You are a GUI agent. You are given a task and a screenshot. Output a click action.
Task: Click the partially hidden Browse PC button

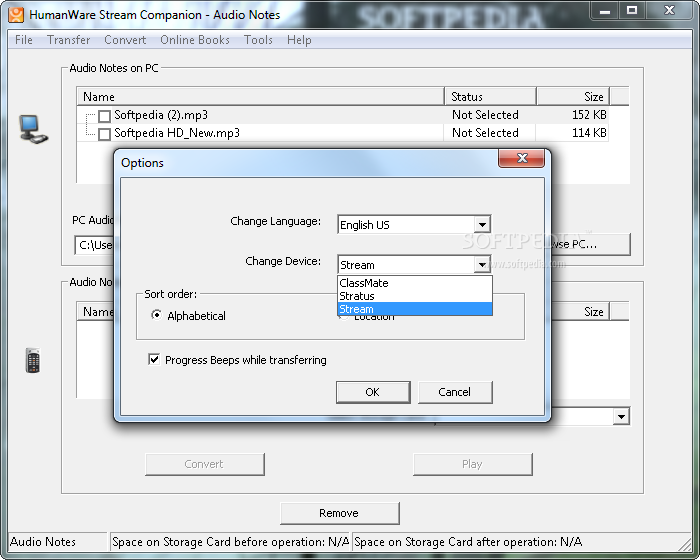(591, 244)
